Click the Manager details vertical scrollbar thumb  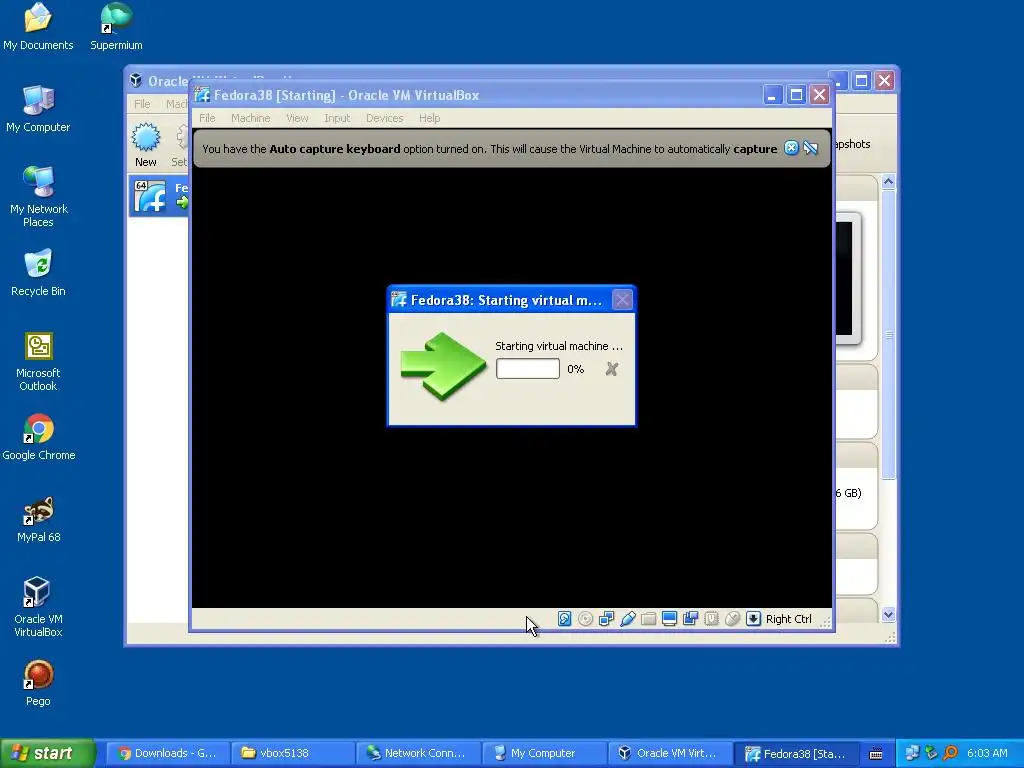coord(888,334)
